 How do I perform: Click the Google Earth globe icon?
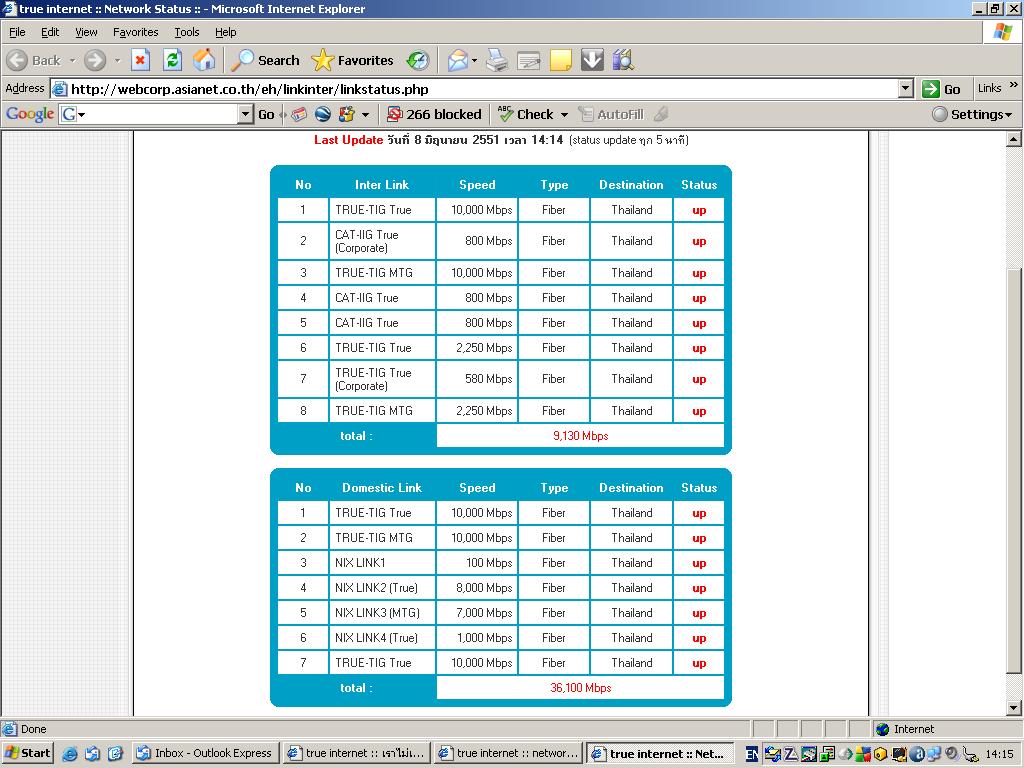click(323, 114)
